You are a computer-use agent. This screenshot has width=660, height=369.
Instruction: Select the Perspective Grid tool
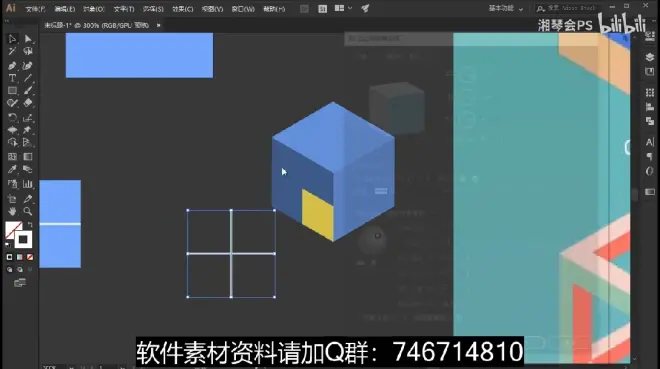(x=28, y=142)
